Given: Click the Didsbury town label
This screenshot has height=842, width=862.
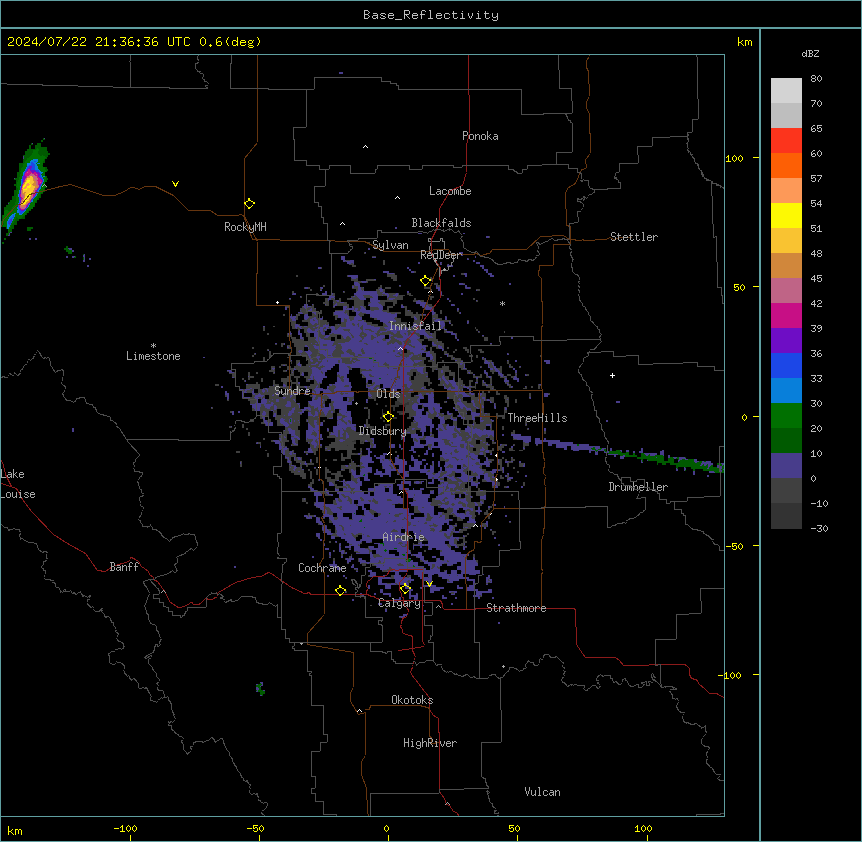Looking at the screenshot, I should 382,431.
